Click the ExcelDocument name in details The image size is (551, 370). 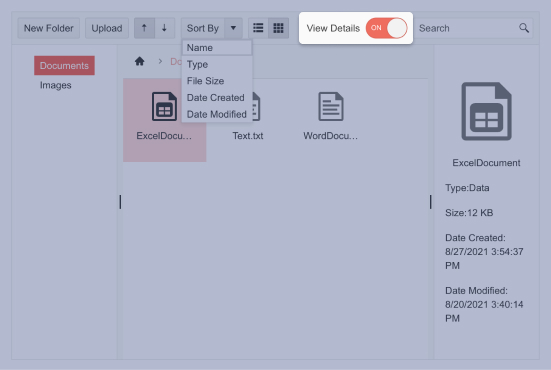click(x=486, y=163)
